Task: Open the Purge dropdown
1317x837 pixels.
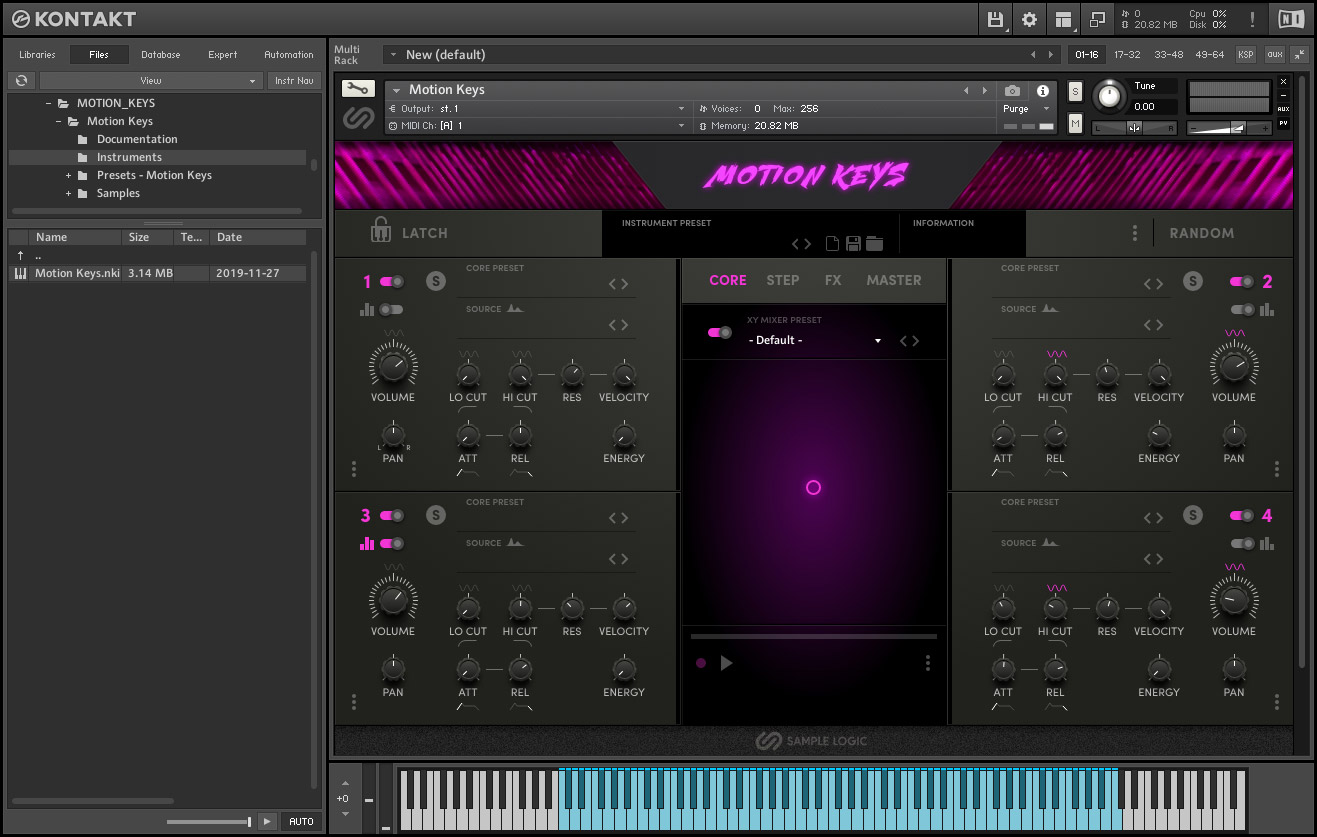Action: click(1027, 109)
